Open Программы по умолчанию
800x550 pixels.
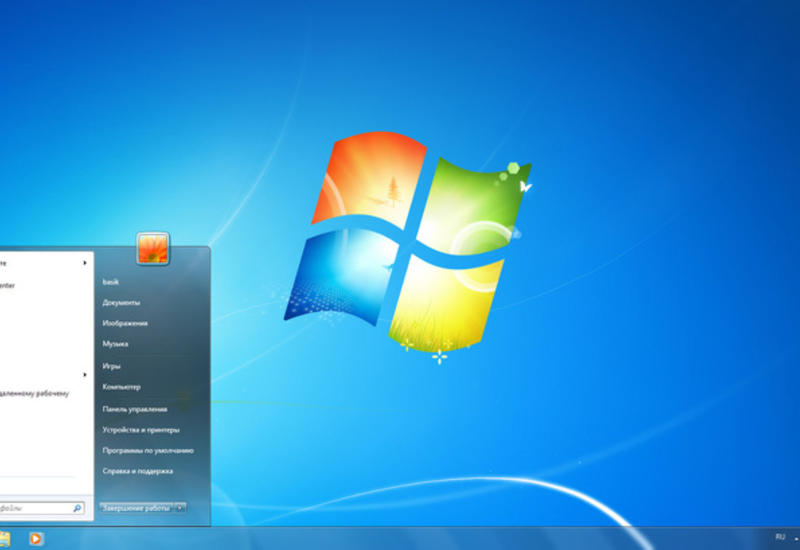(148, 451)
